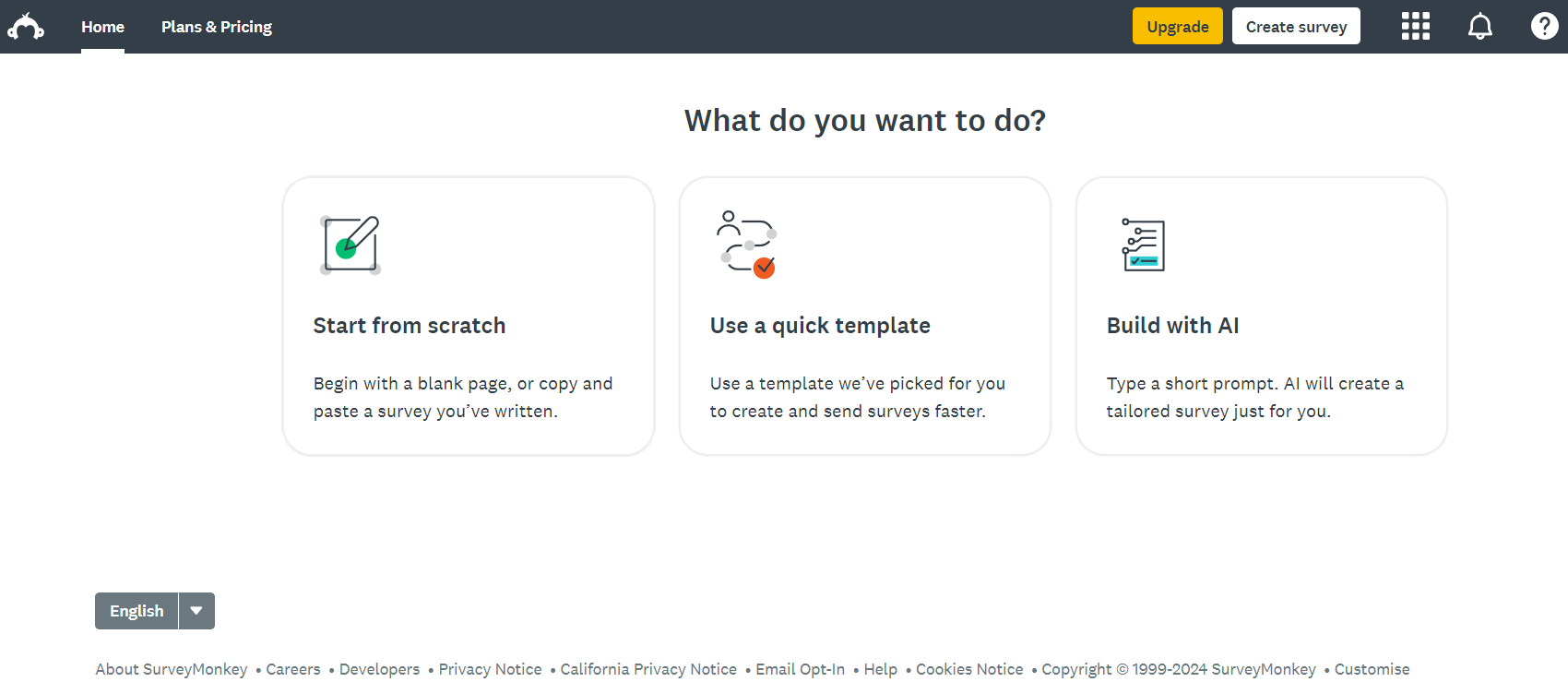Click the Create survey button
Screen dimensions: 1568x694
click(1296, 26)
